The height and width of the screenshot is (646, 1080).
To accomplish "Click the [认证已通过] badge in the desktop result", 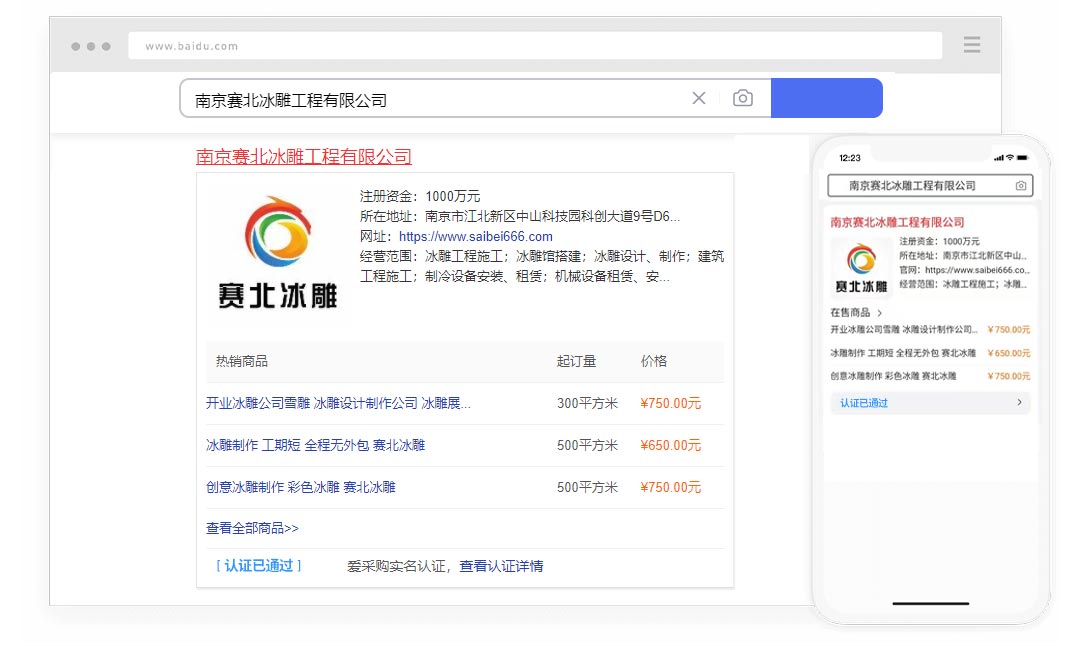I will click(x=259, y=565).
